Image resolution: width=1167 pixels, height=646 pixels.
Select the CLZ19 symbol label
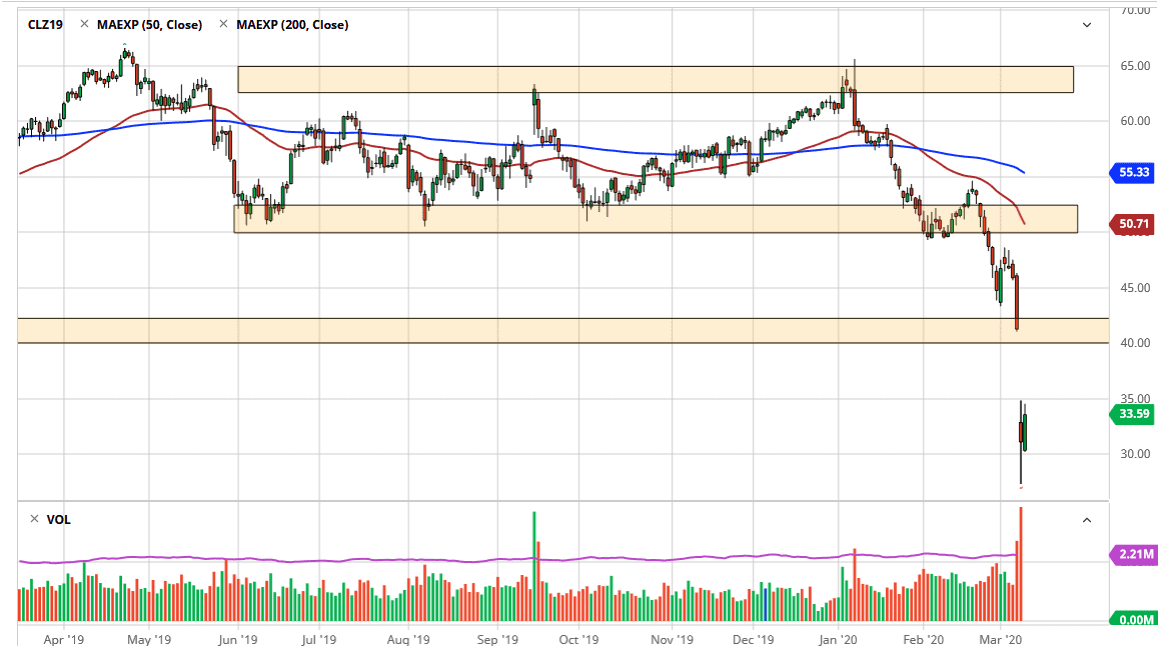45,25
